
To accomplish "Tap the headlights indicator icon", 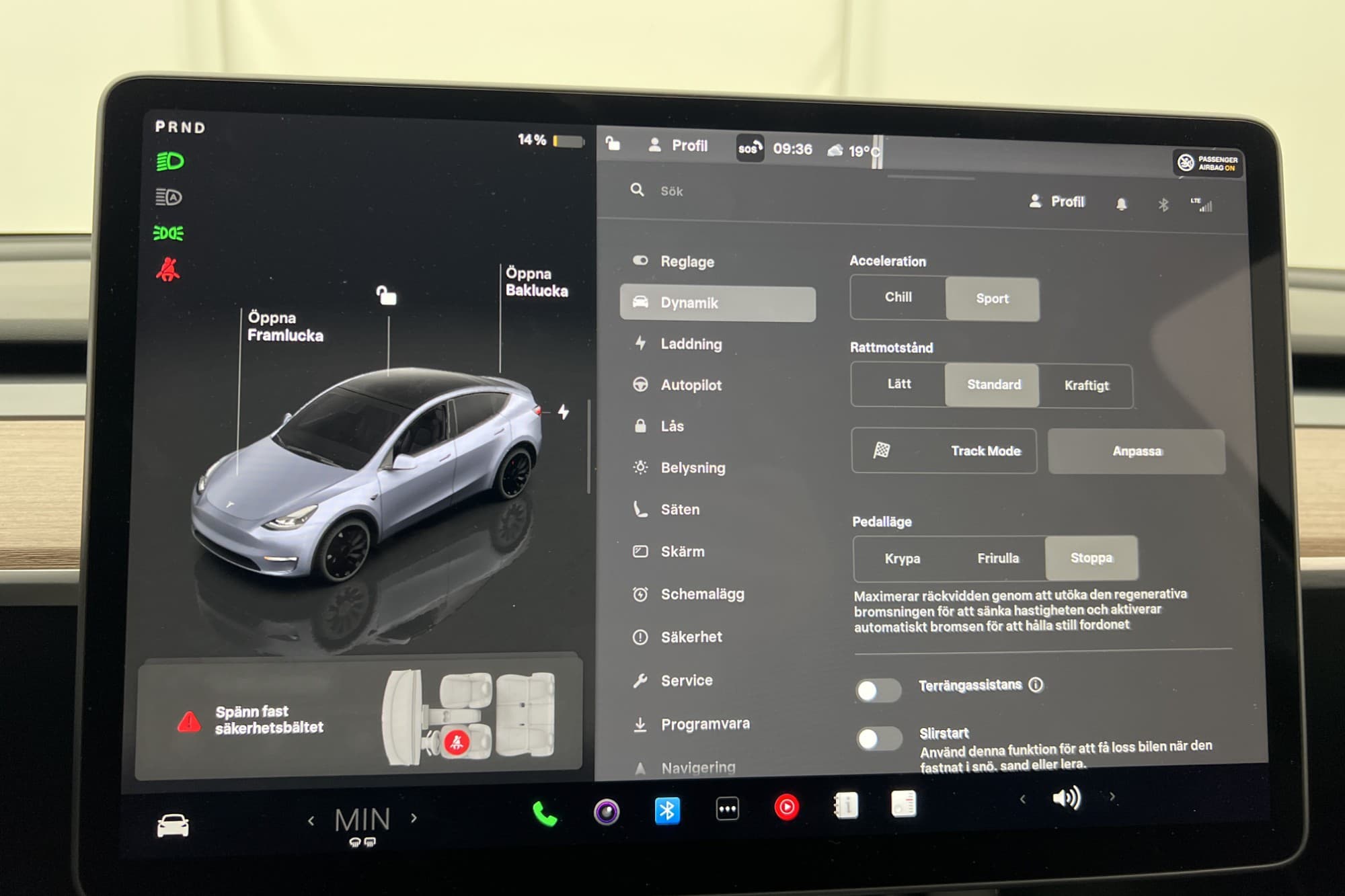I will [170, 161].
